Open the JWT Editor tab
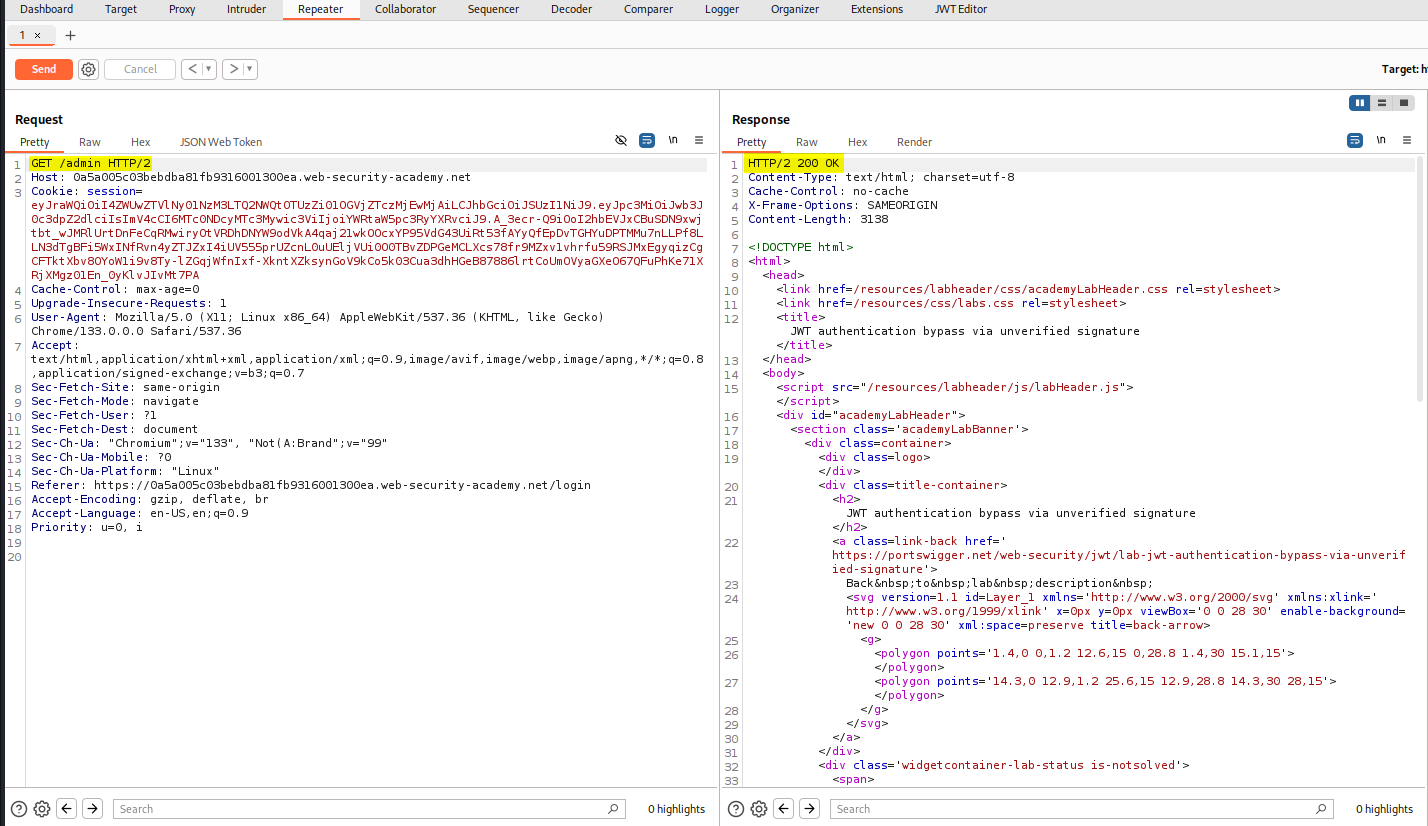This screenshot has height=826, width=1428. click(x=961, y=9)
